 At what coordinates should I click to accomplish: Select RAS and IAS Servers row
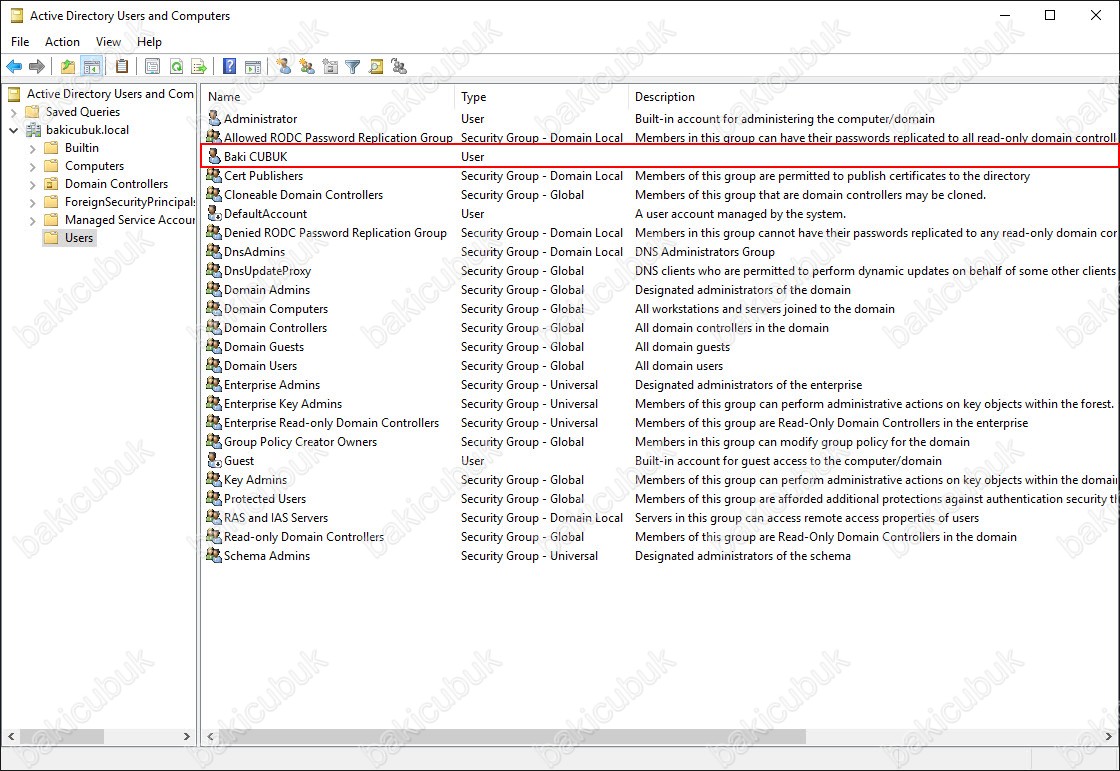(x=660, y=517)
